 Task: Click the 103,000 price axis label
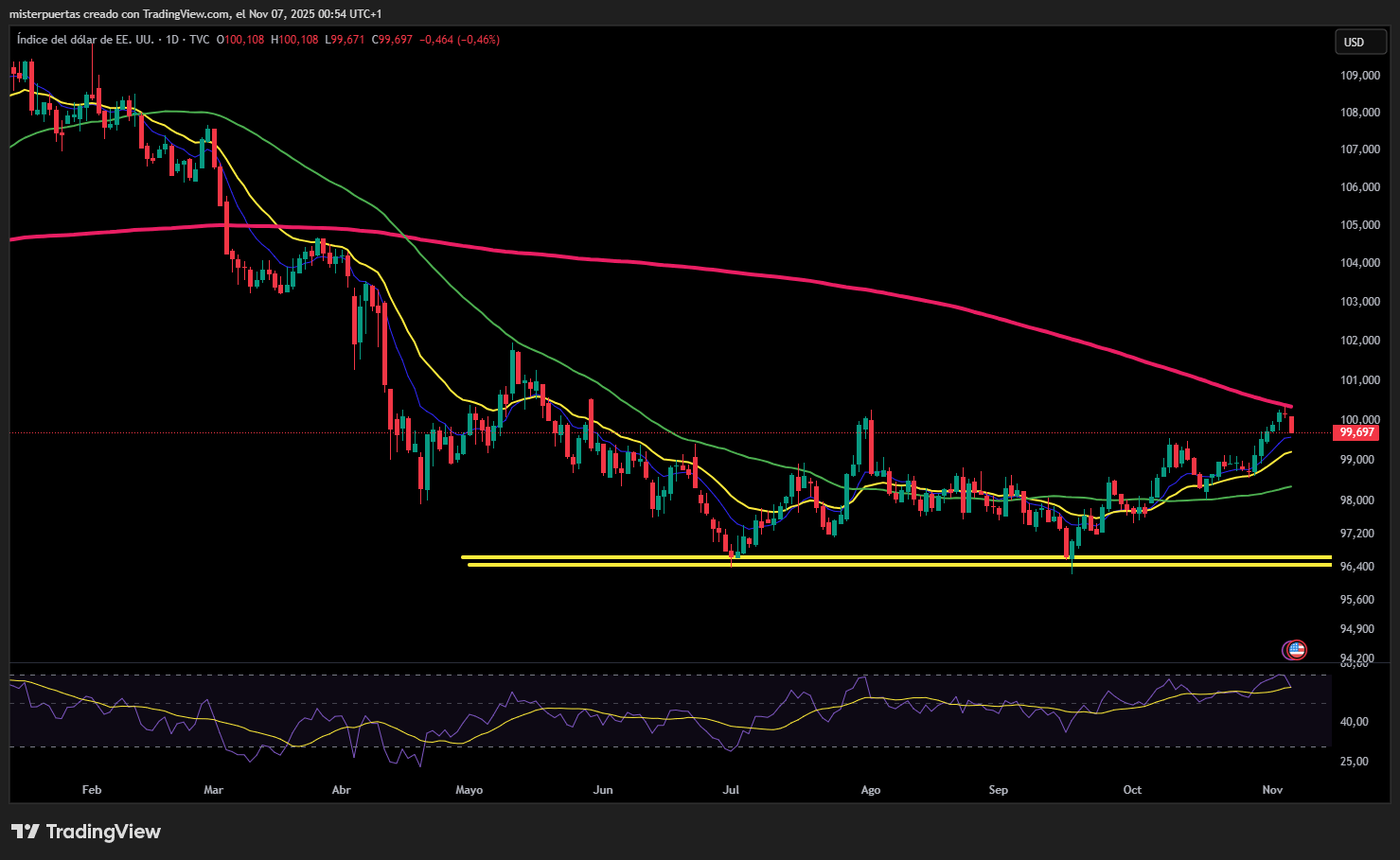tap(1360, 302)
